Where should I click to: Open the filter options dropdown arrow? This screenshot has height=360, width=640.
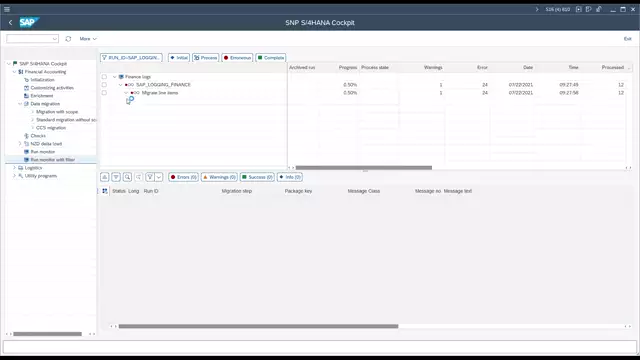click(x=159, y=177)
